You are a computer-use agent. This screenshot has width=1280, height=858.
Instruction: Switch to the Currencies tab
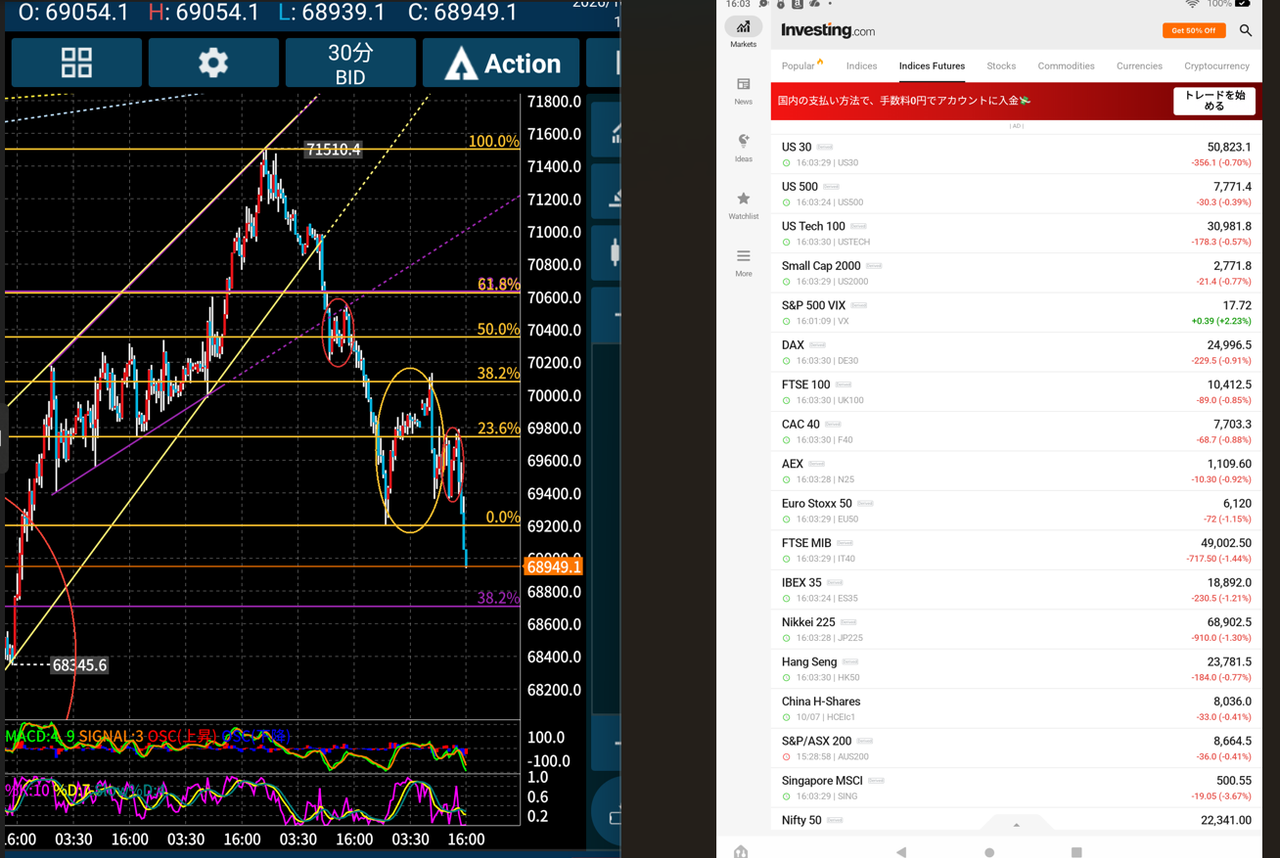click(x=1139, y=66)
